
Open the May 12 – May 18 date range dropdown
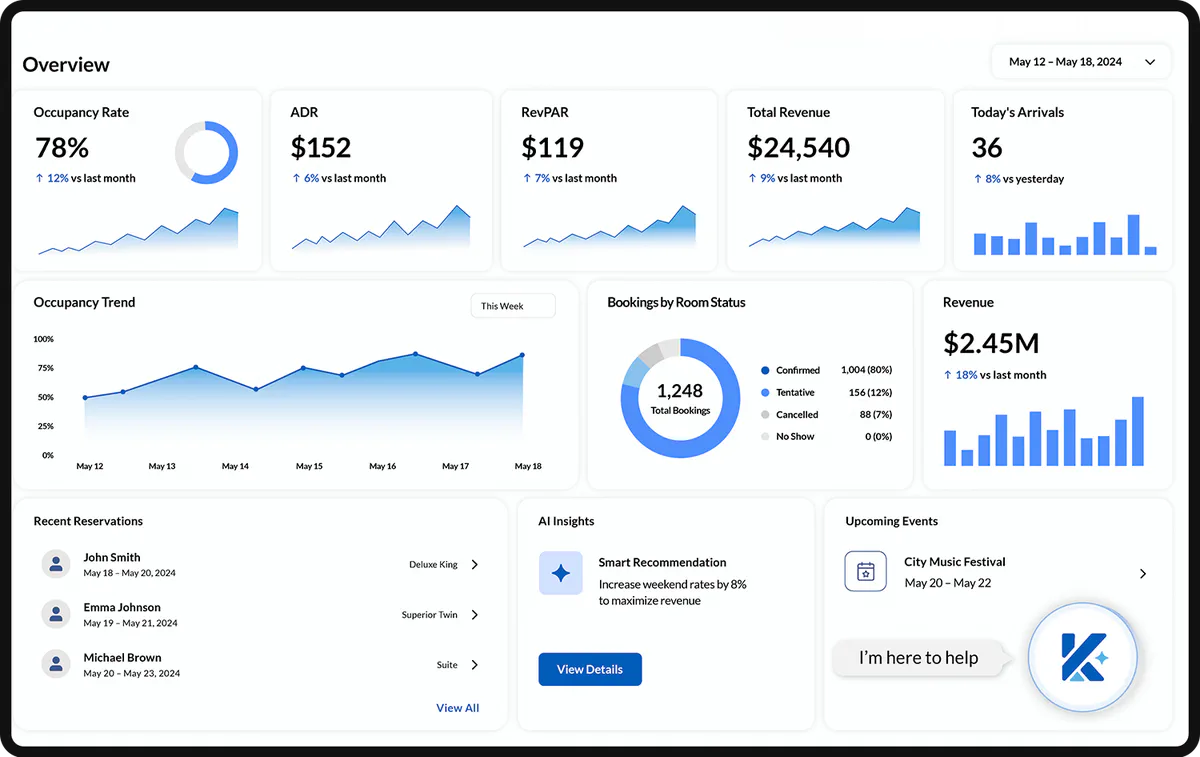[x=1080, y=62]
